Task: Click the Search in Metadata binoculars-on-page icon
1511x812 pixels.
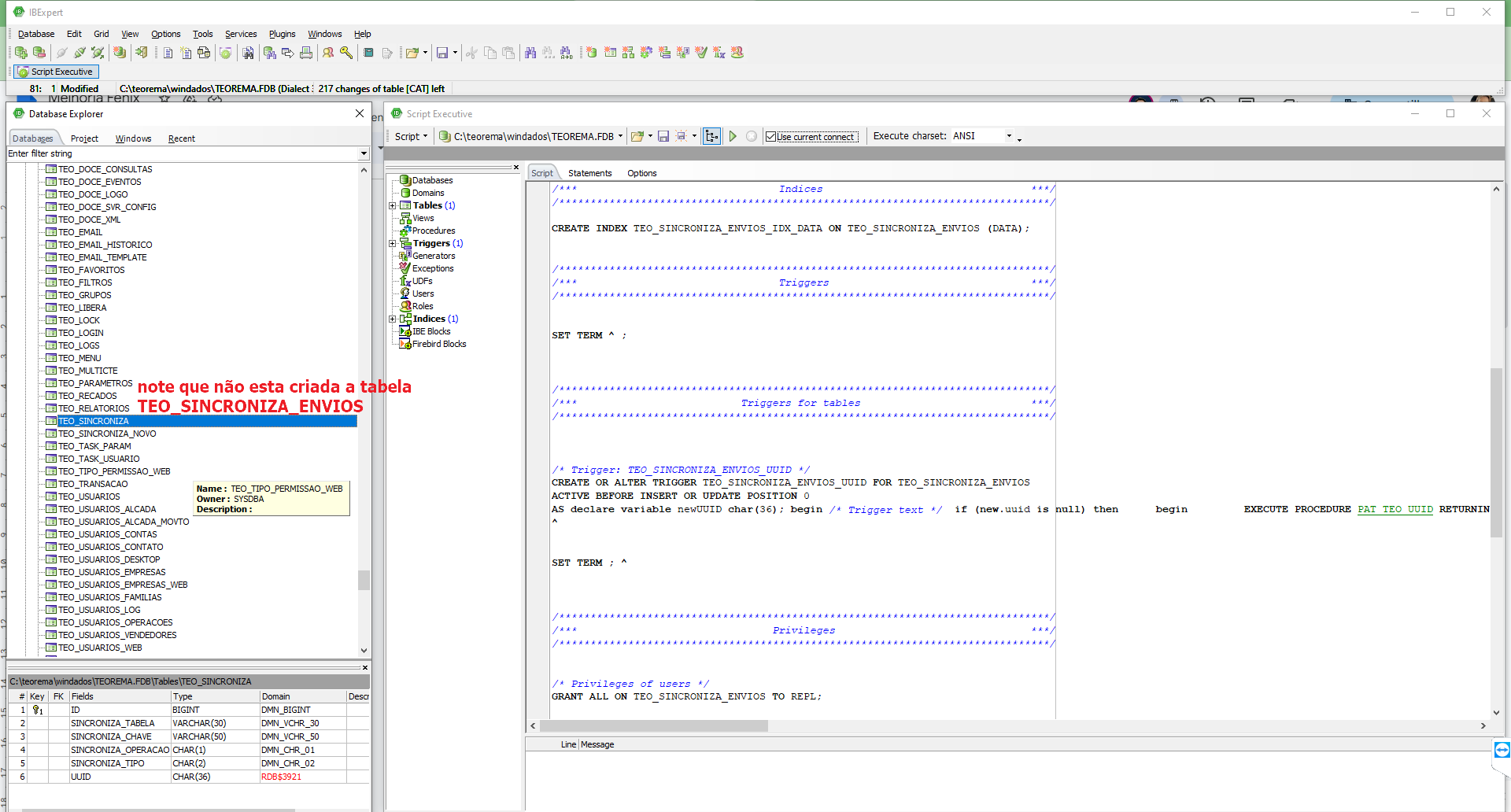Action: click(248, 53)
